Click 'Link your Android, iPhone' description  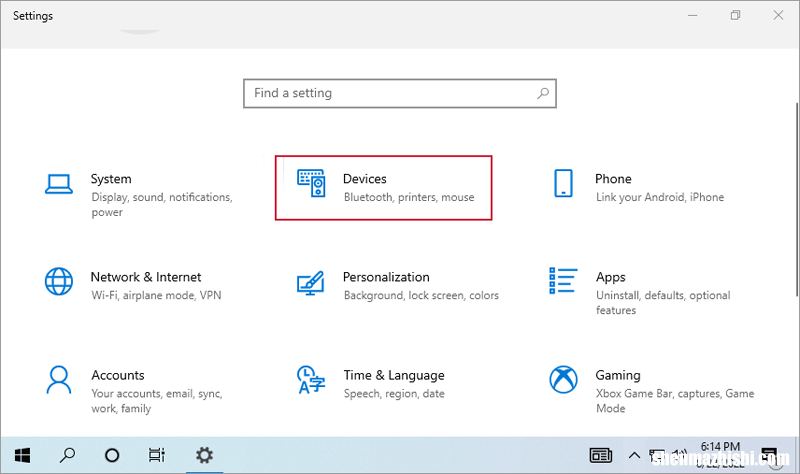coord(660,197)
